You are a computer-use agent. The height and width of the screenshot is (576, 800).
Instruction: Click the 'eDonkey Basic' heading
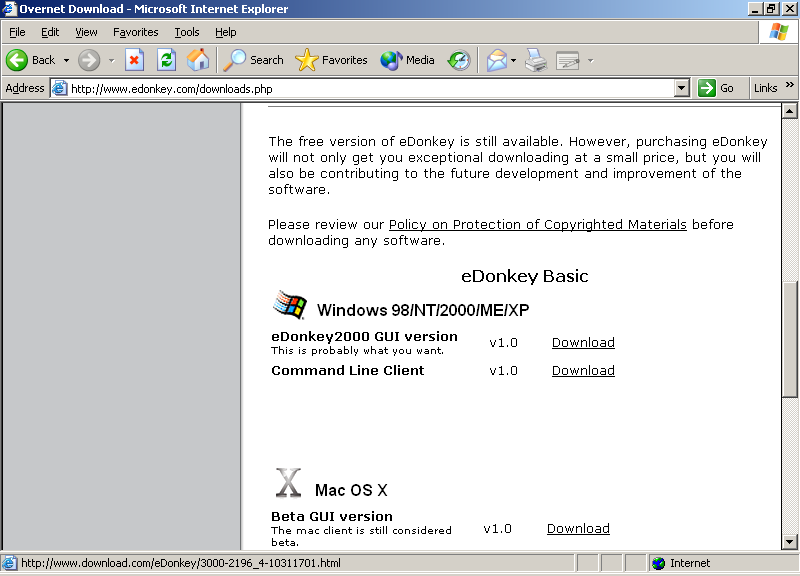[x=524, y=276]
